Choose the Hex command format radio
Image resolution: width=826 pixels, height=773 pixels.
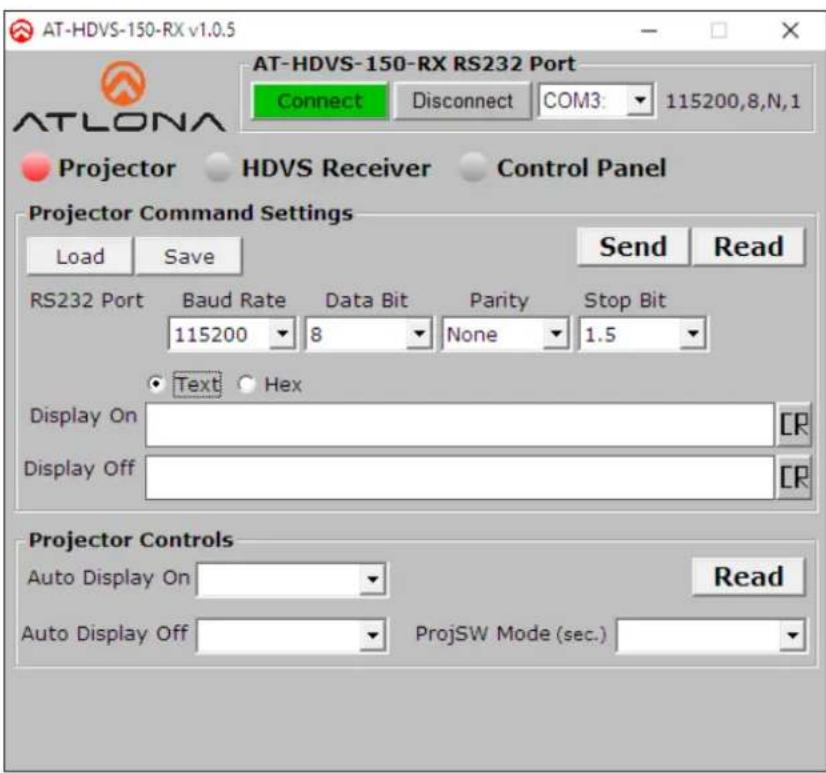coord(246,384)
